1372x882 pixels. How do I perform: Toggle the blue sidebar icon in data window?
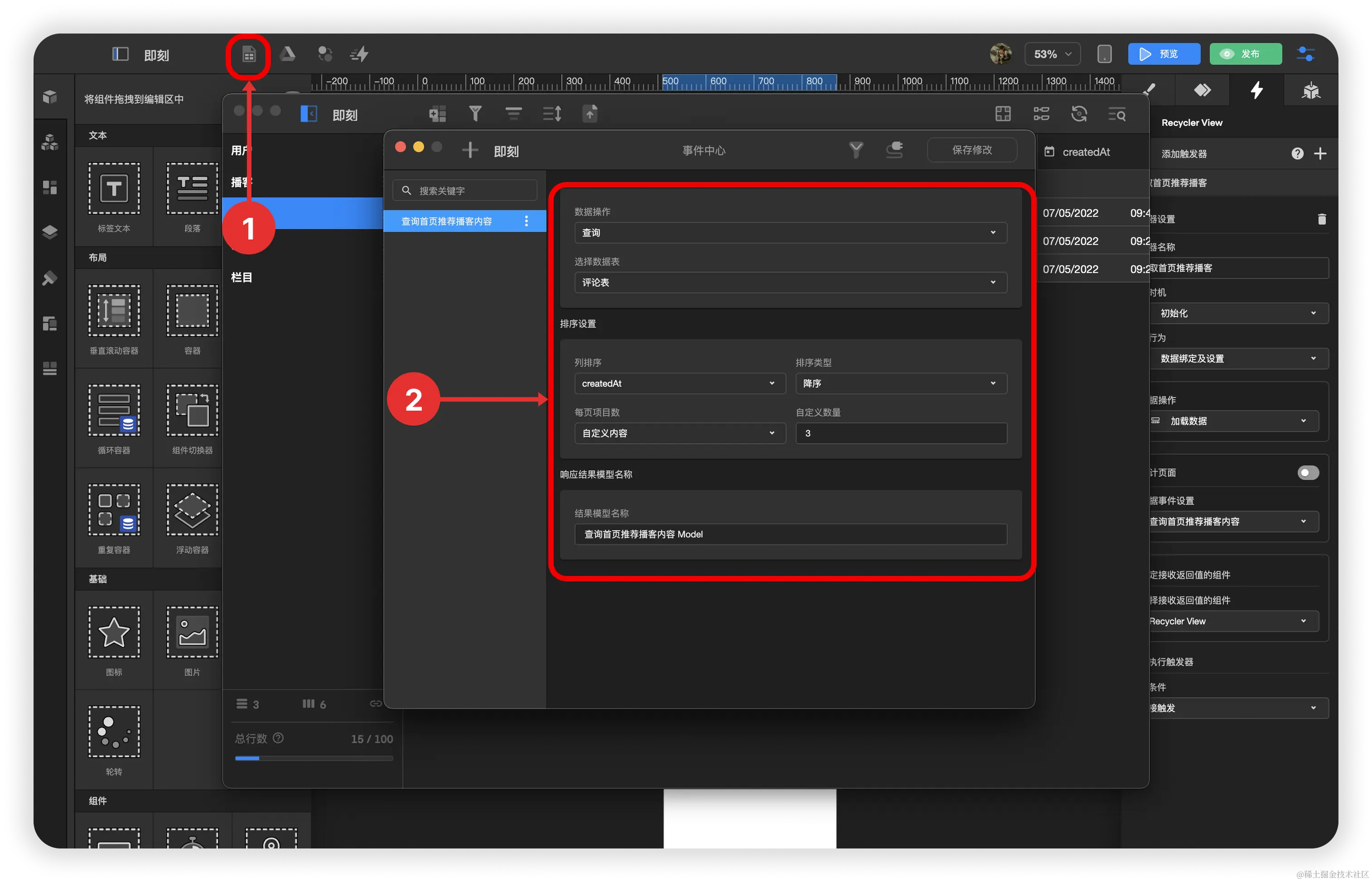click(x=309, y=114)
